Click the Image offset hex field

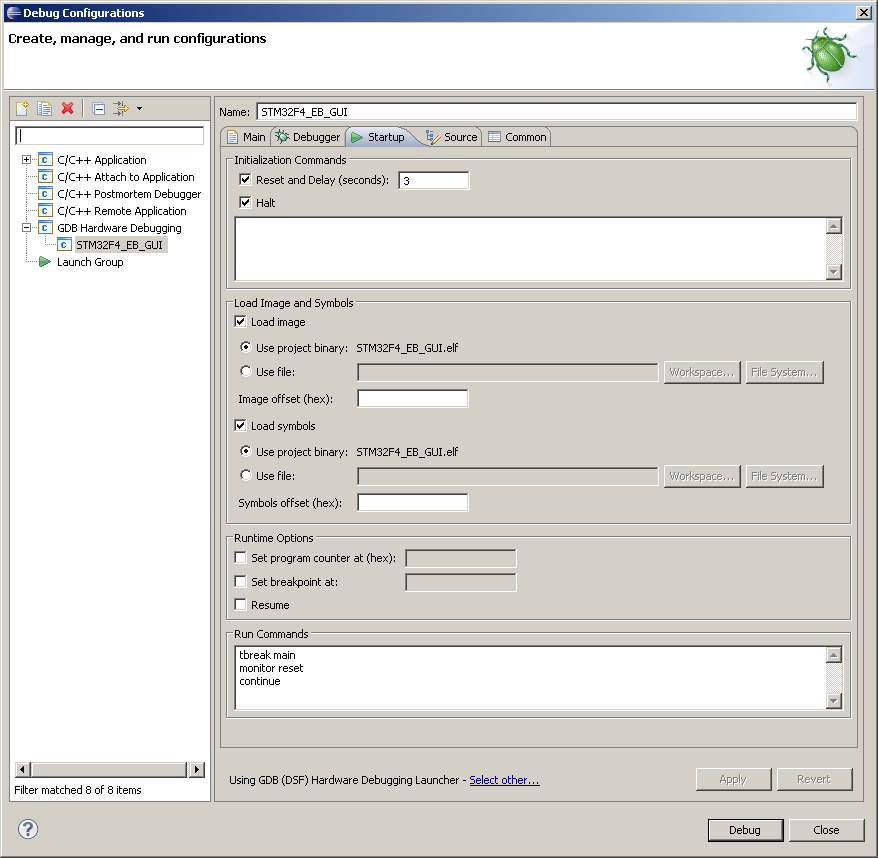tap(413, 399)
